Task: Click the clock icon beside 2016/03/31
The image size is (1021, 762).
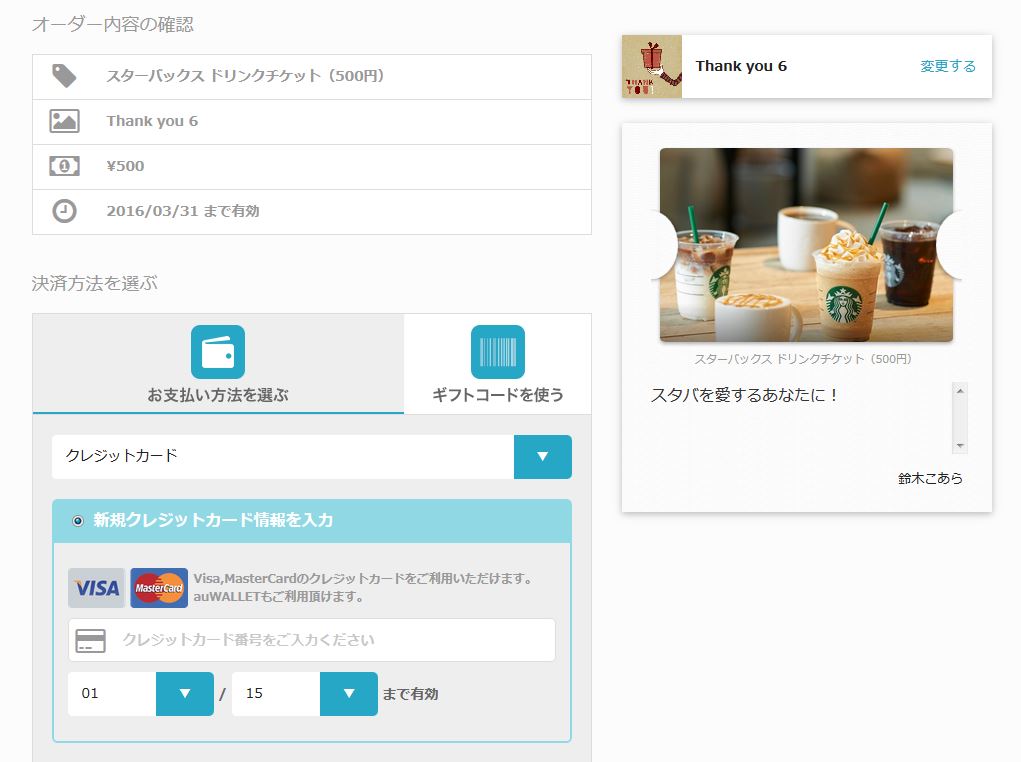Action: pos(64,211)
